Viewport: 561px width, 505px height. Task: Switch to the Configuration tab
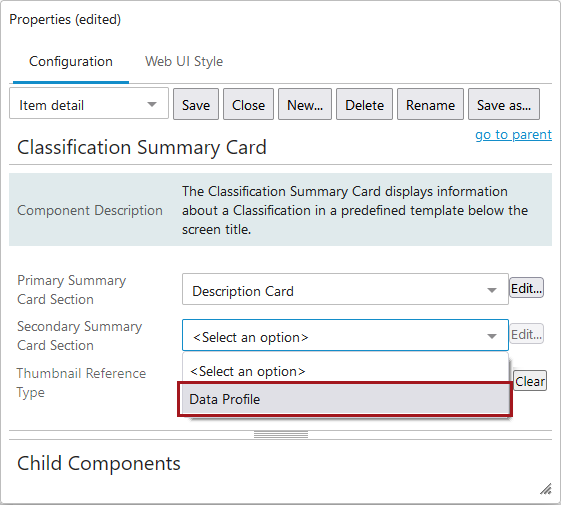[x=71, y=62]
